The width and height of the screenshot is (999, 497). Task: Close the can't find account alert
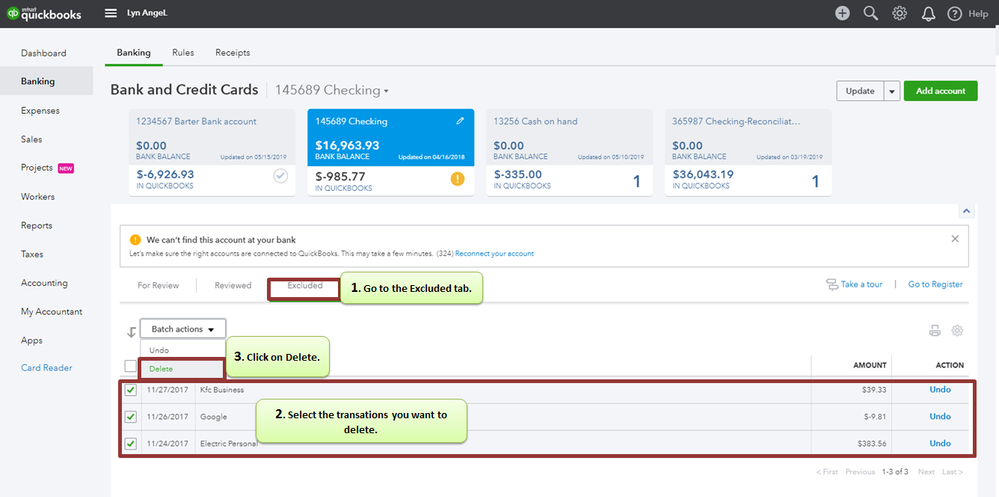pos(954,239)
